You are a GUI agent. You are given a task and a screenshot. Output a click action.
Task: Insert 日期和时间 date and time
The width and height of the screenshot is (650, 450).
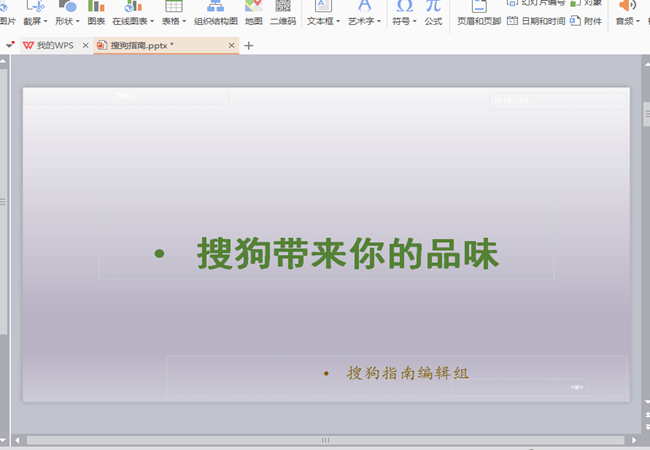(536, 21)
